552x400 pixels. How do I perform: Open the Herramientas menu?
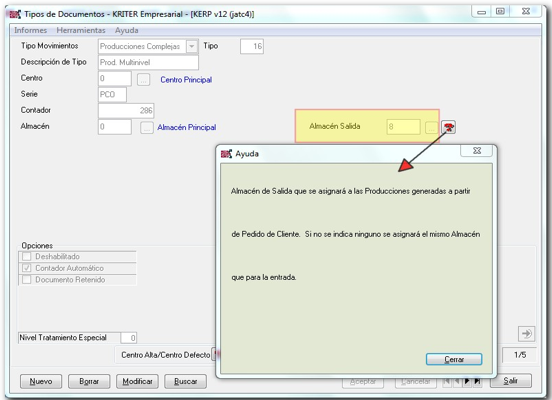click(81, 30)
